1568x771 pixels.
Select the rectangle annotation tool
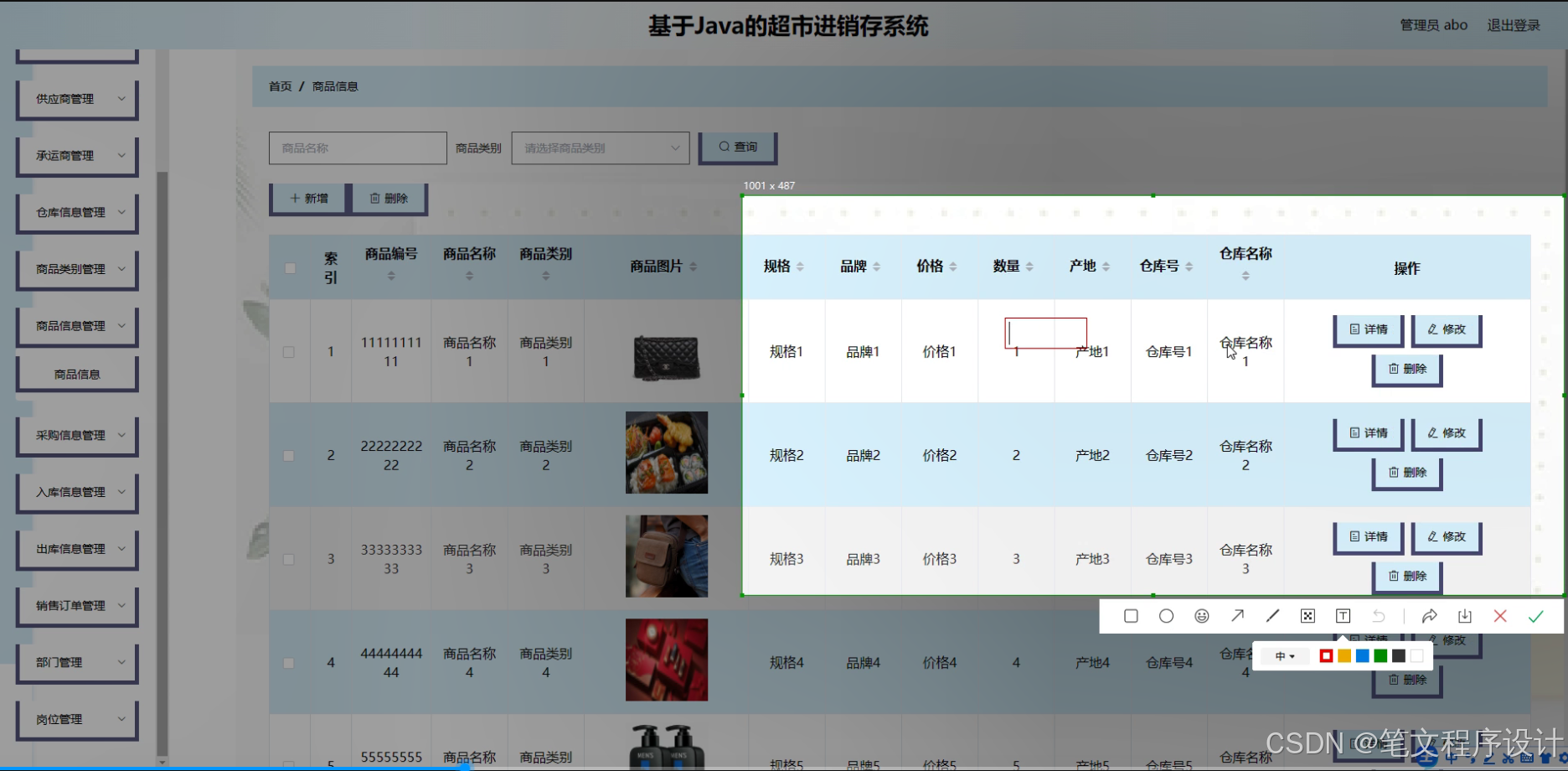coord(1131,616)
